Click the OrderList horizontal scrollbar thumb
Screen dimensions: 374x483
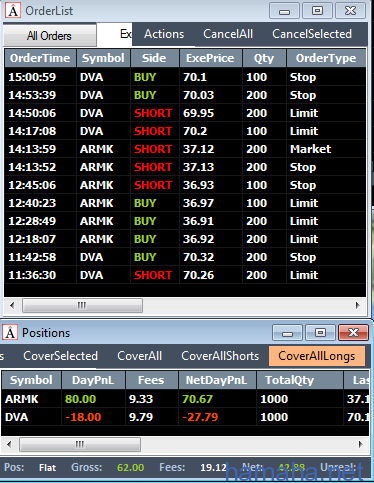click(82, 305)
